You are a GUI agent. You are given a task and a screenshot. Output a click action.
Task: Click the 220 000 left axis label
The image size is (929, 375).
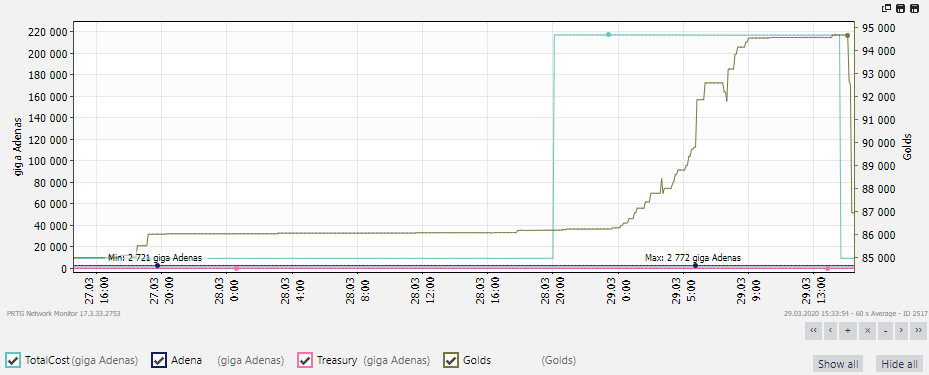47,32
